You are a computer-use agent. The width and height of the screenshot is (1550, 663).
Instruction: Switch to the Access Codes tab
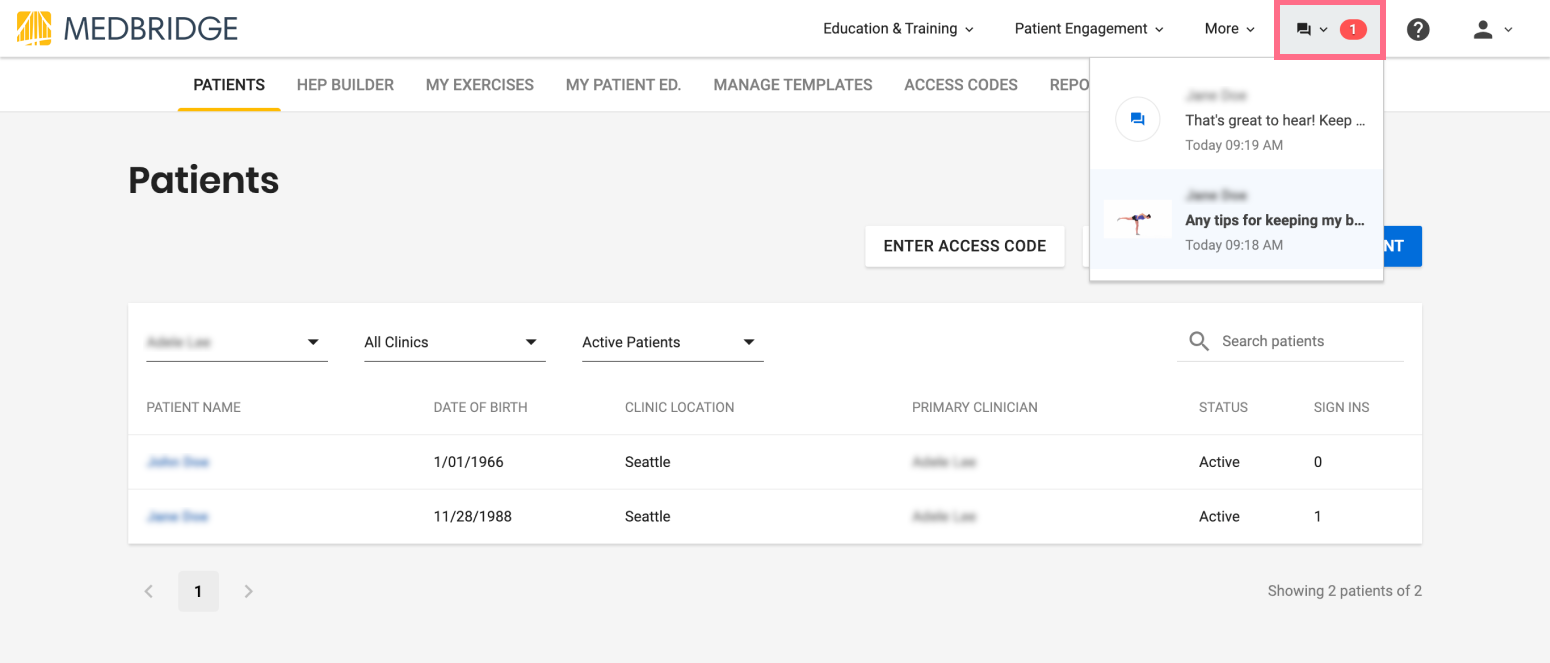(x=961, y=85)
